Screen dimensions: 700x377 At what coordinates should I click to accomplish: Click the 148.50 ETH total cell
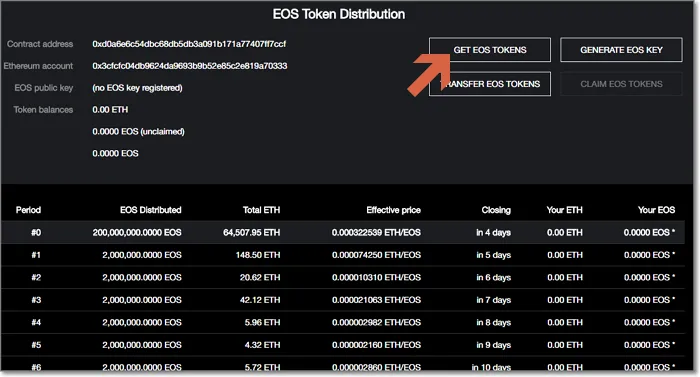(x=258, y=255)
